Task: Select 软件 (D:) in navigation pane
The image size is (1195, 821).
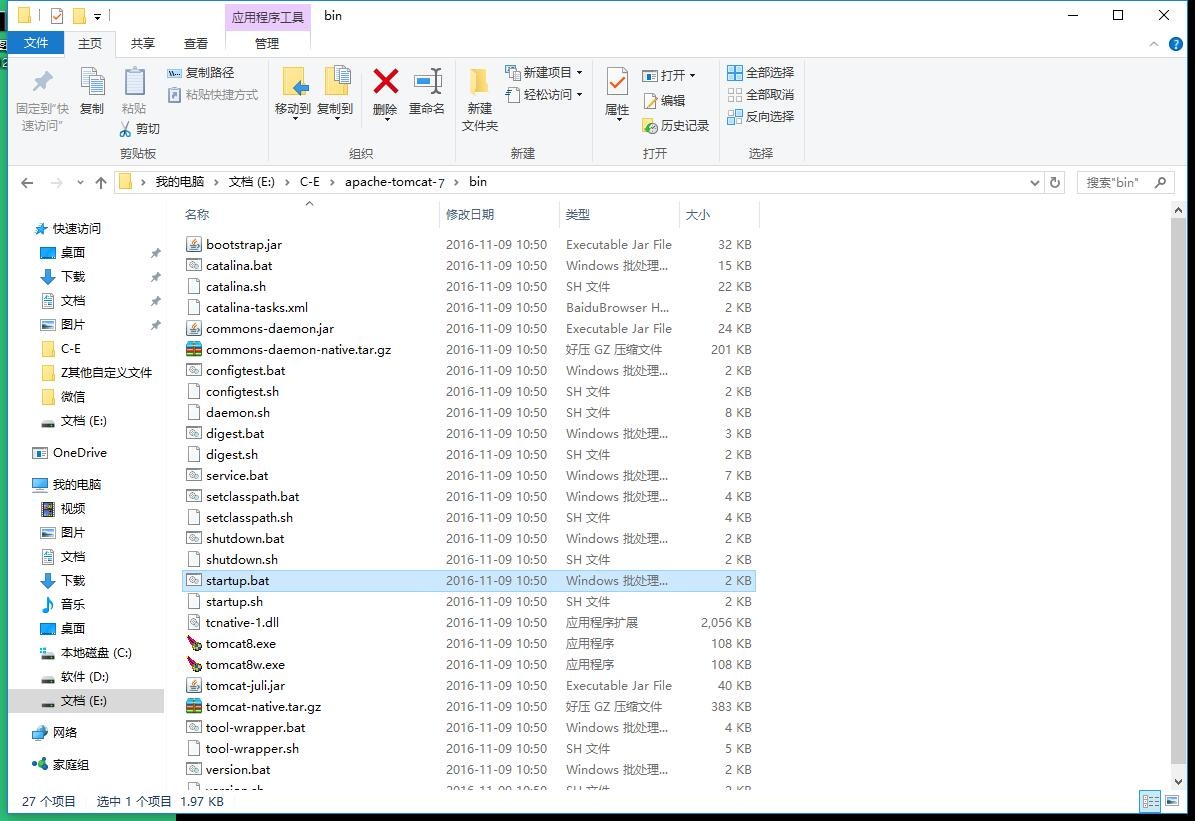Action: [x=85, y=677]
